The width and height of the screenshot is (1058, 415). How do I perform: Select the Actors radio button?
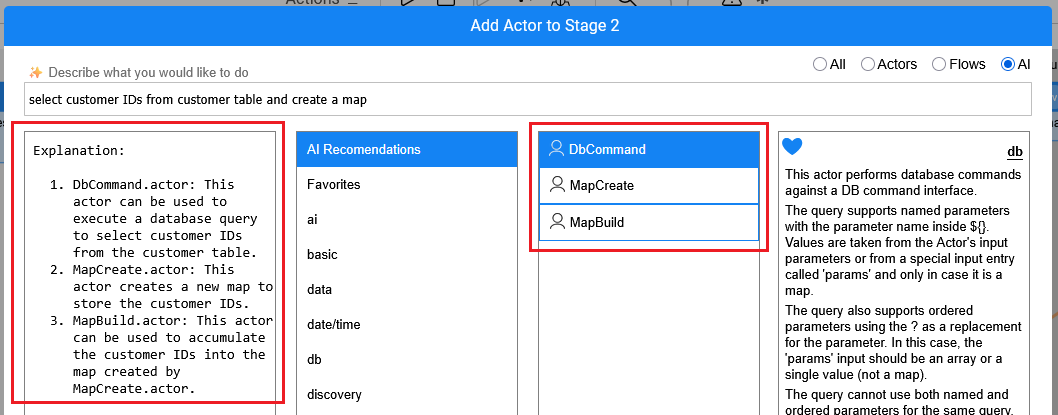tap(867, 64)
